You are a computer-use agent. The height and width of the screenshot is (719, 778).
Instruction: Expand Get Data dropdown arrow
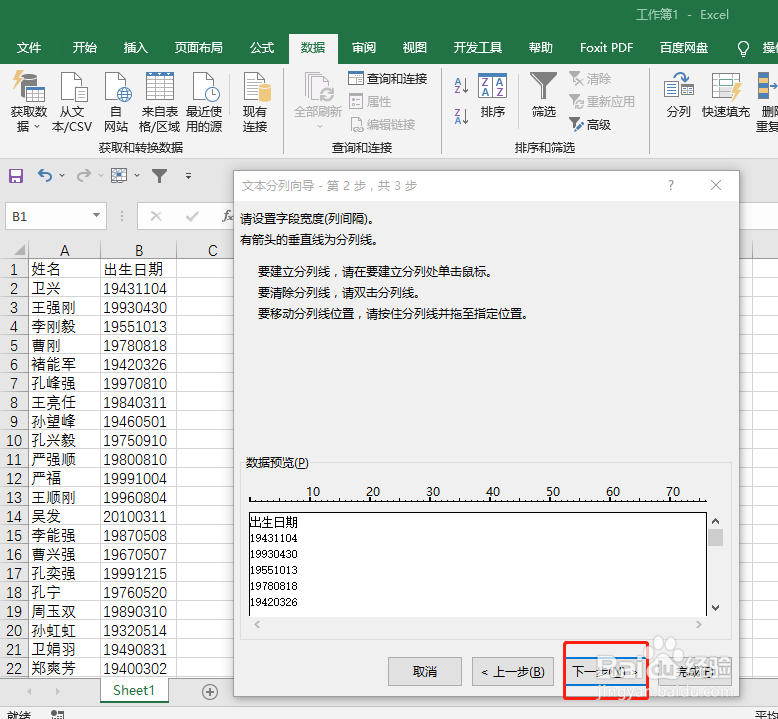click(x=37, y=127)
